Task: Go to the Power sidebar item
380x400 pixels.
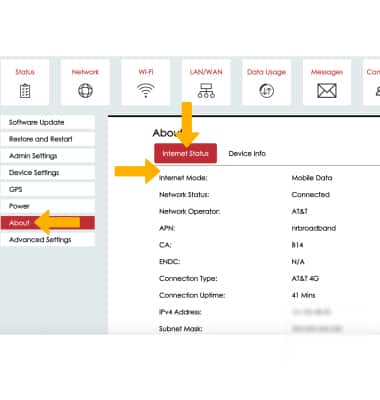Action: (48, 206)
